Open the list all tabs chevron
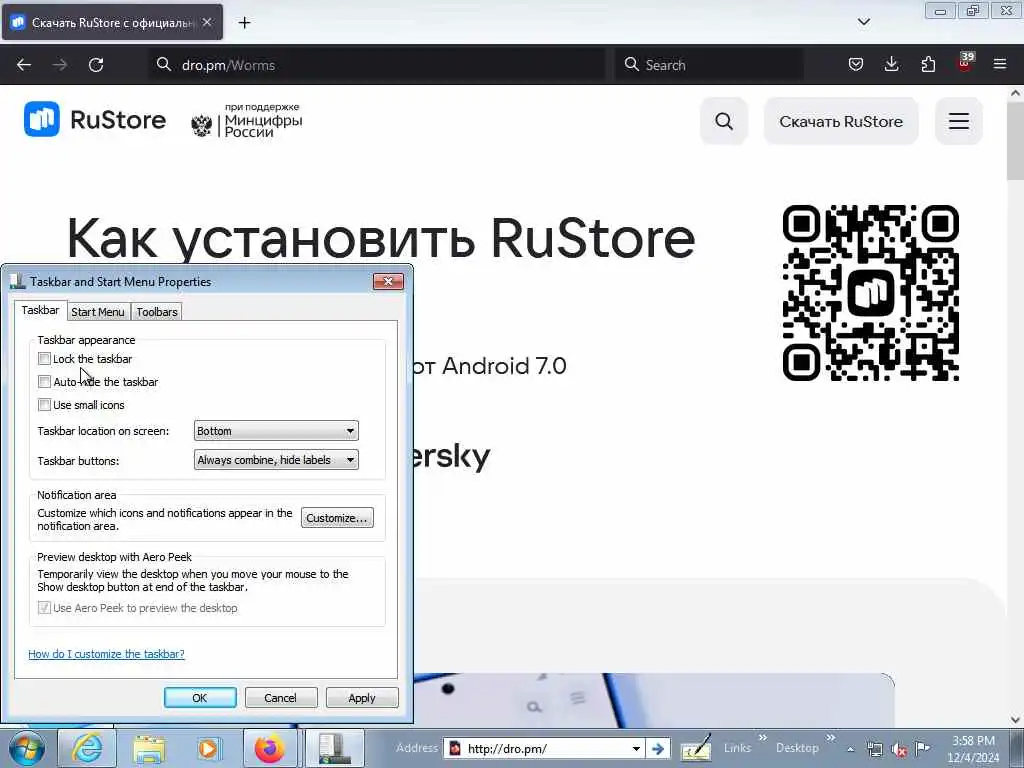The width and height of the screenshot is (1024, 768). point(863,22)
